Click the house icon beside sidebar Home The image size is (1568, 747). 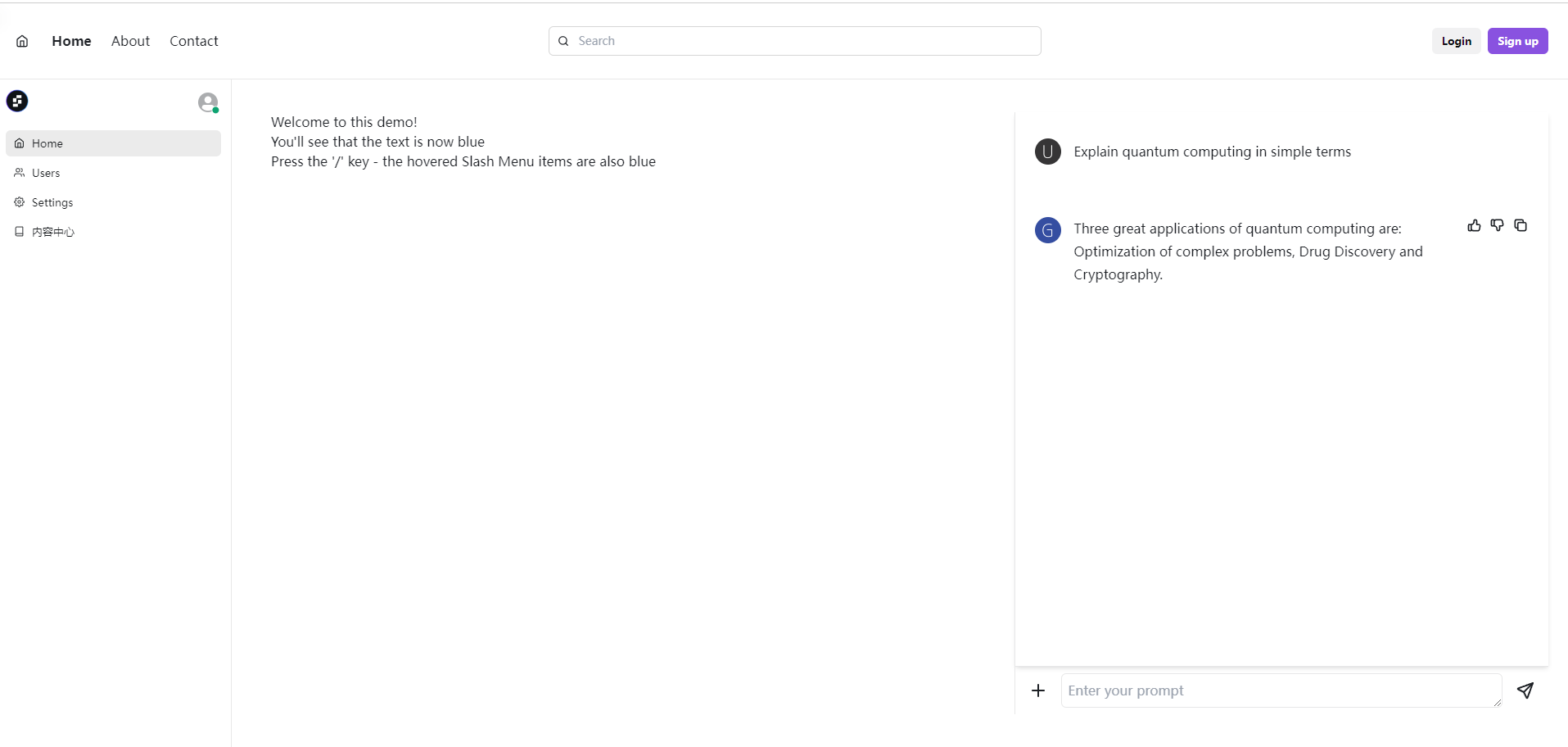(19, 143)
